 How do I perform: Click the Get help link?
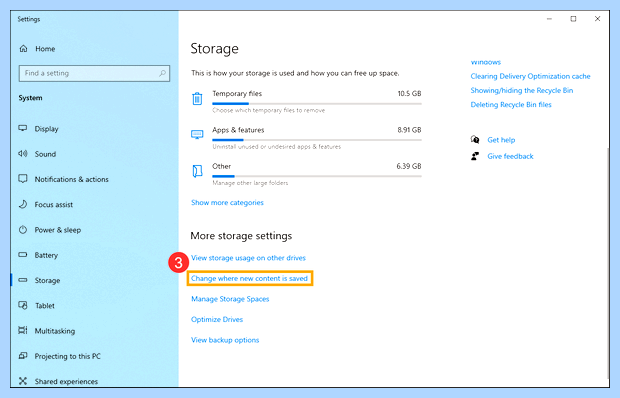501,140
